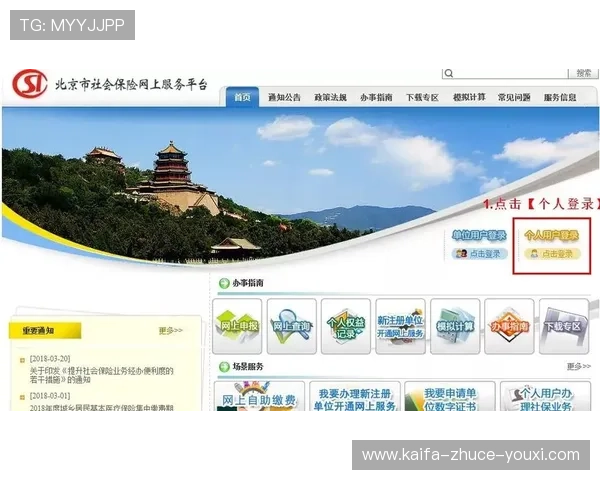The height and width of the screenshot is (480, 600).
Task: Open the 网上查询 guide icon
Action: 292,327
